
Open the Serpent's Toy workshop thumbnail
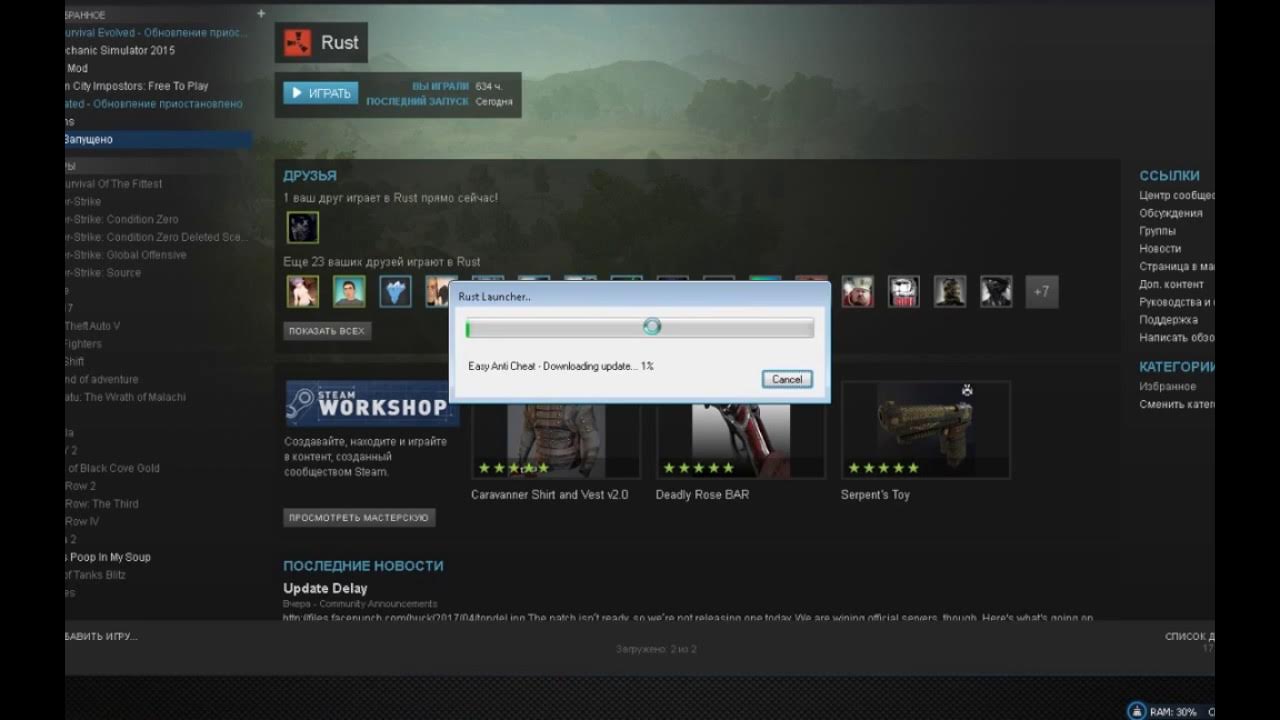(926, 430)
